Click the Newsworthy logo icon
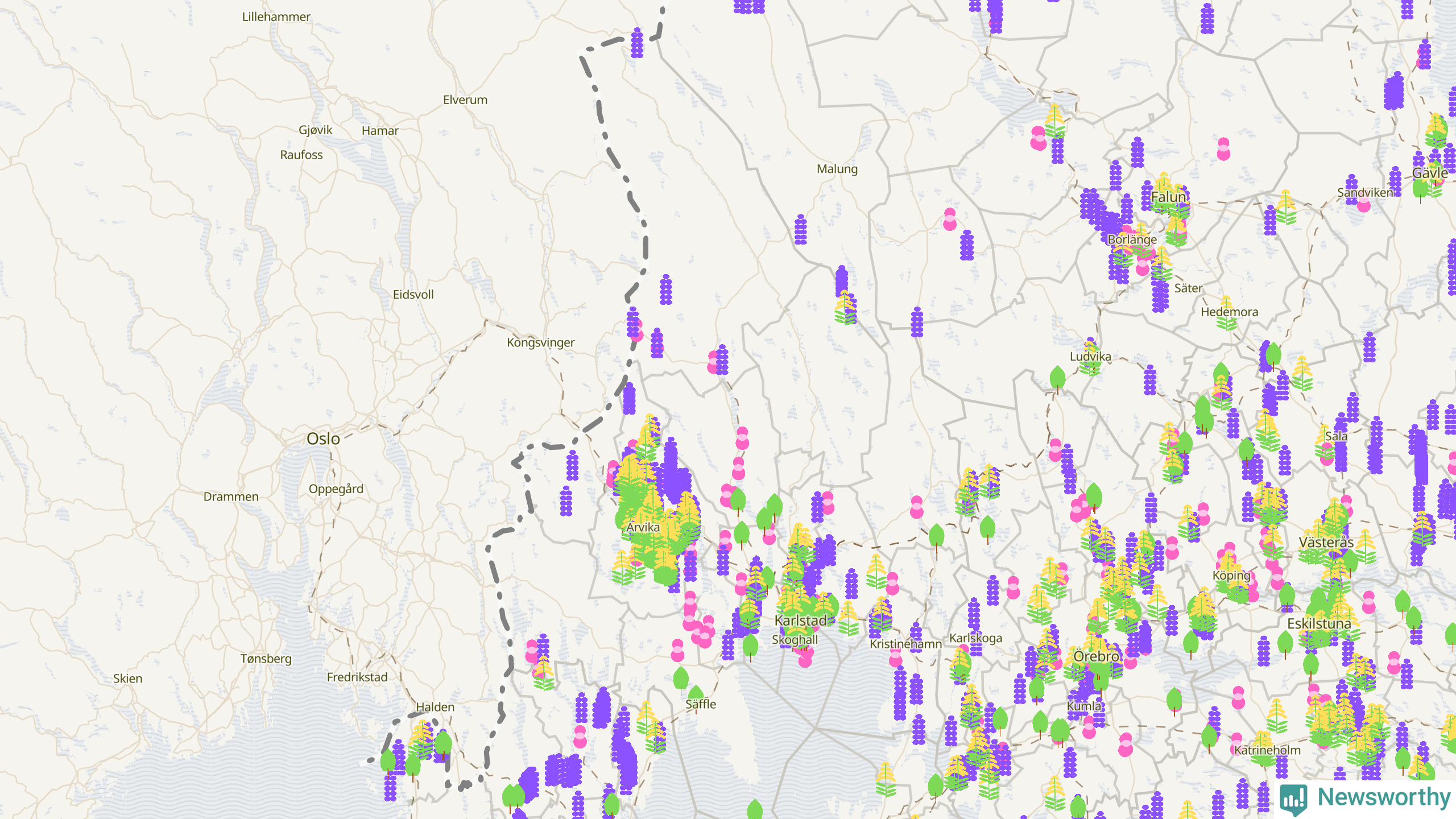1456x819 pixels. [1293, 800]
